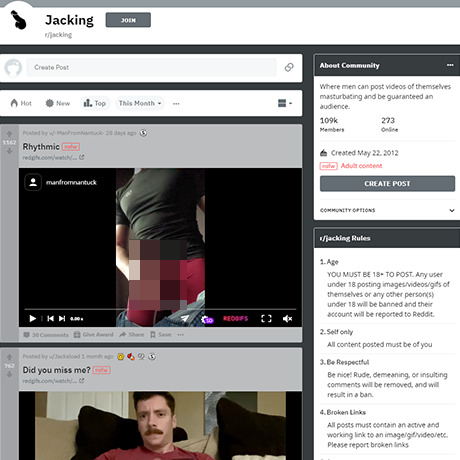The width and height of the screenshot is (460, 460).
Task: Click Give Award on the Rhythmic post
Action: tap(94, 335)
